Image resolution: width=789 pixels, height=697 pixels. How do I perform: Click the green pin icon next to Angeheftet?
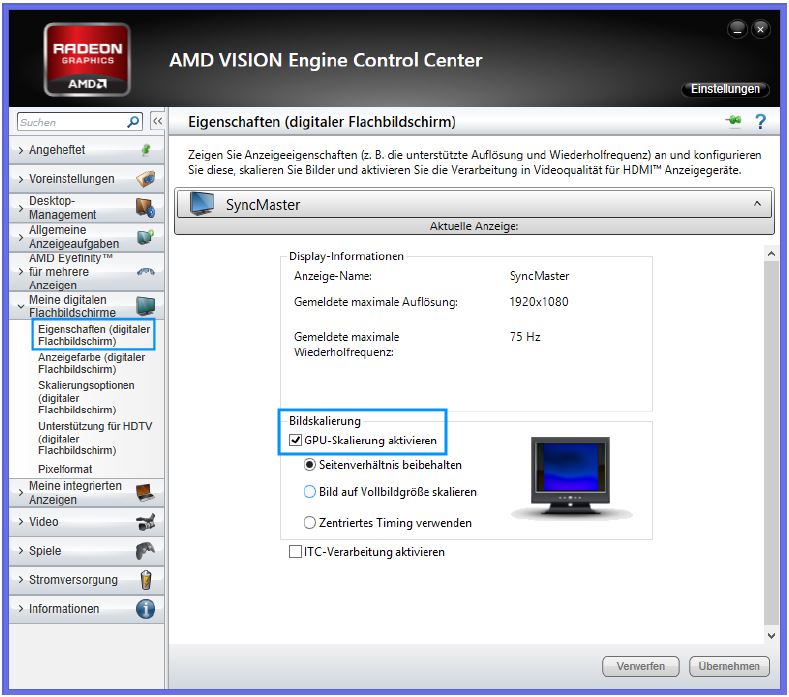(x=146, y=150)
